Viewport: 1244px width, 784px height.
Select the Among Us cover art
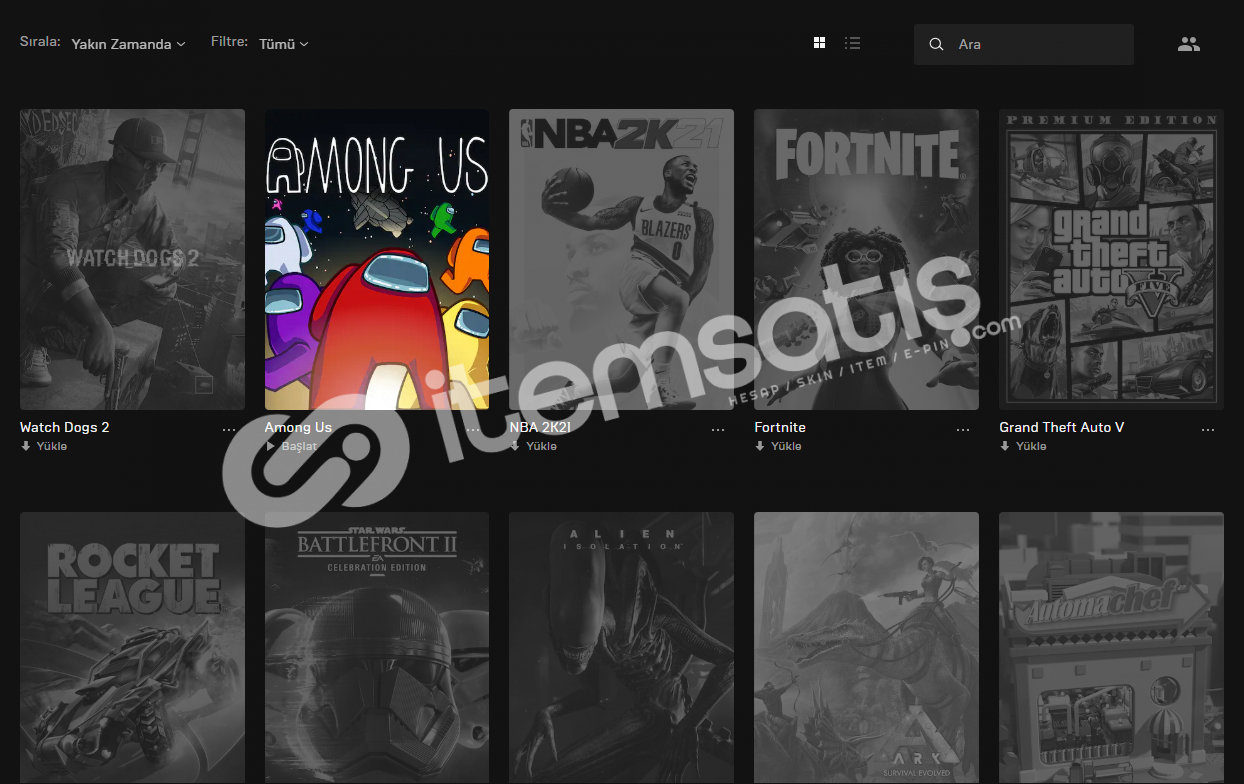click(377, 259)
